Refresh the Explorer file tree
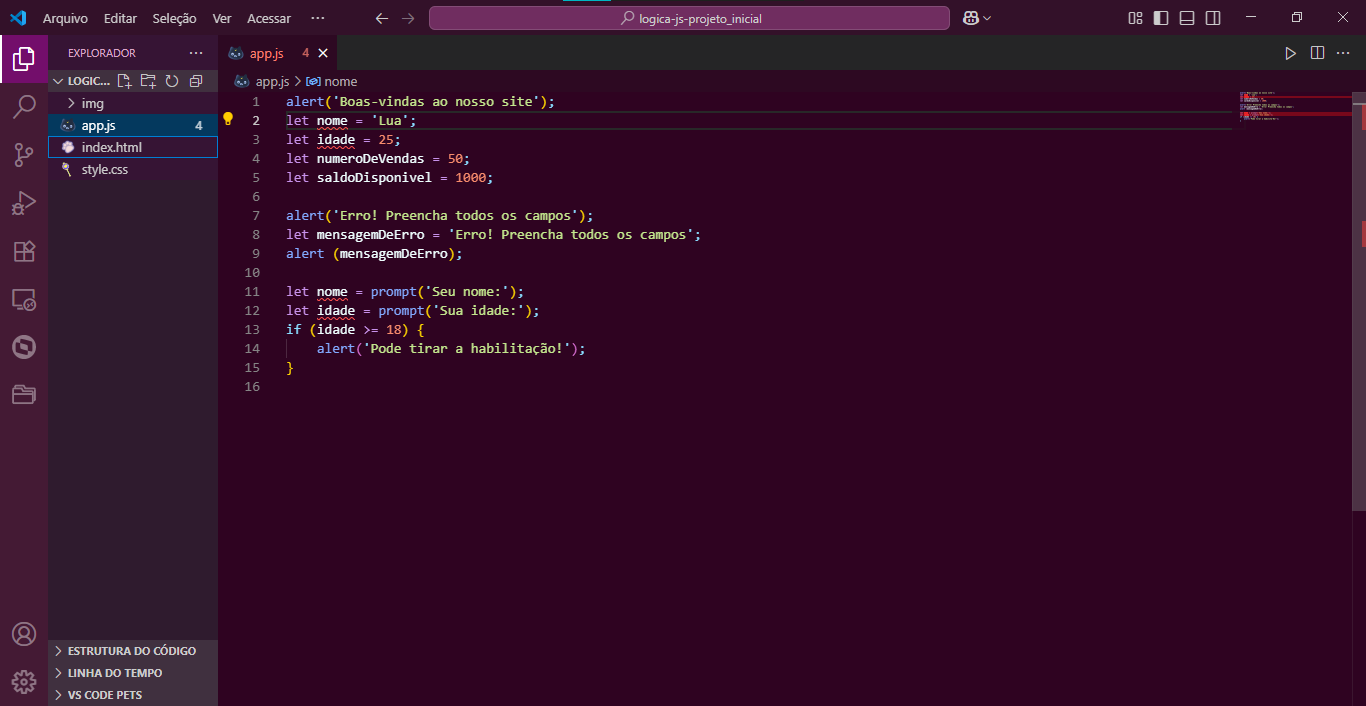This screenshot has height=706, width=1366. (172, 81)
